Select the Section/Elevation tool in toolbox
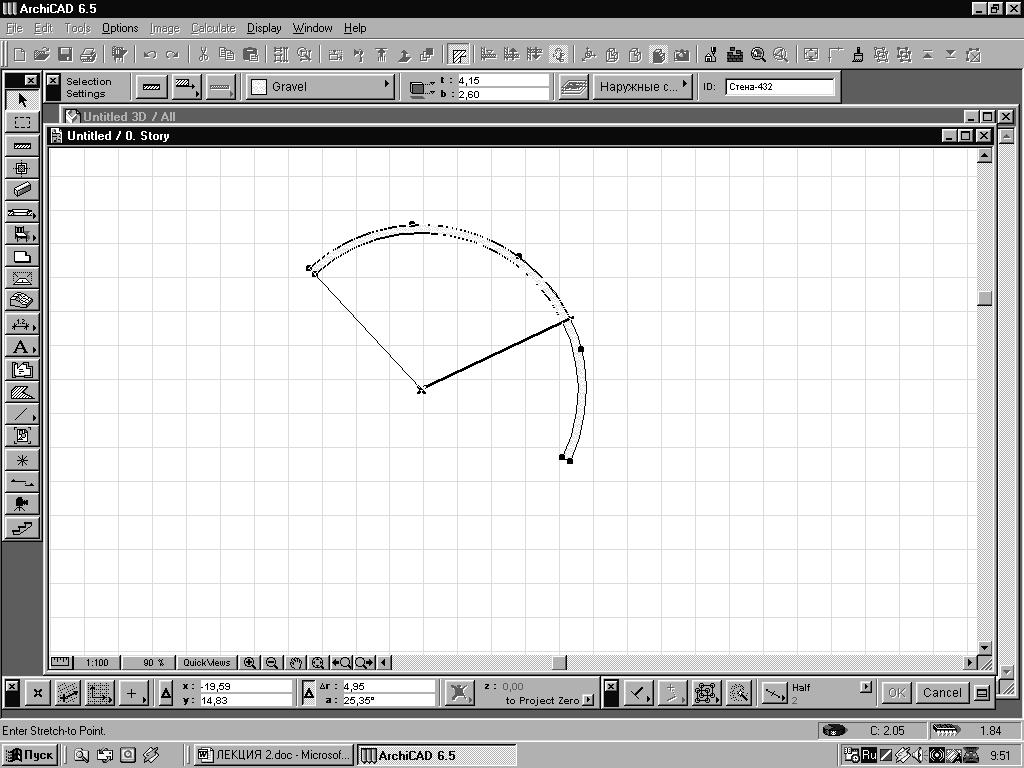Viewport: 1024px width, 768px height. (22, 482)
